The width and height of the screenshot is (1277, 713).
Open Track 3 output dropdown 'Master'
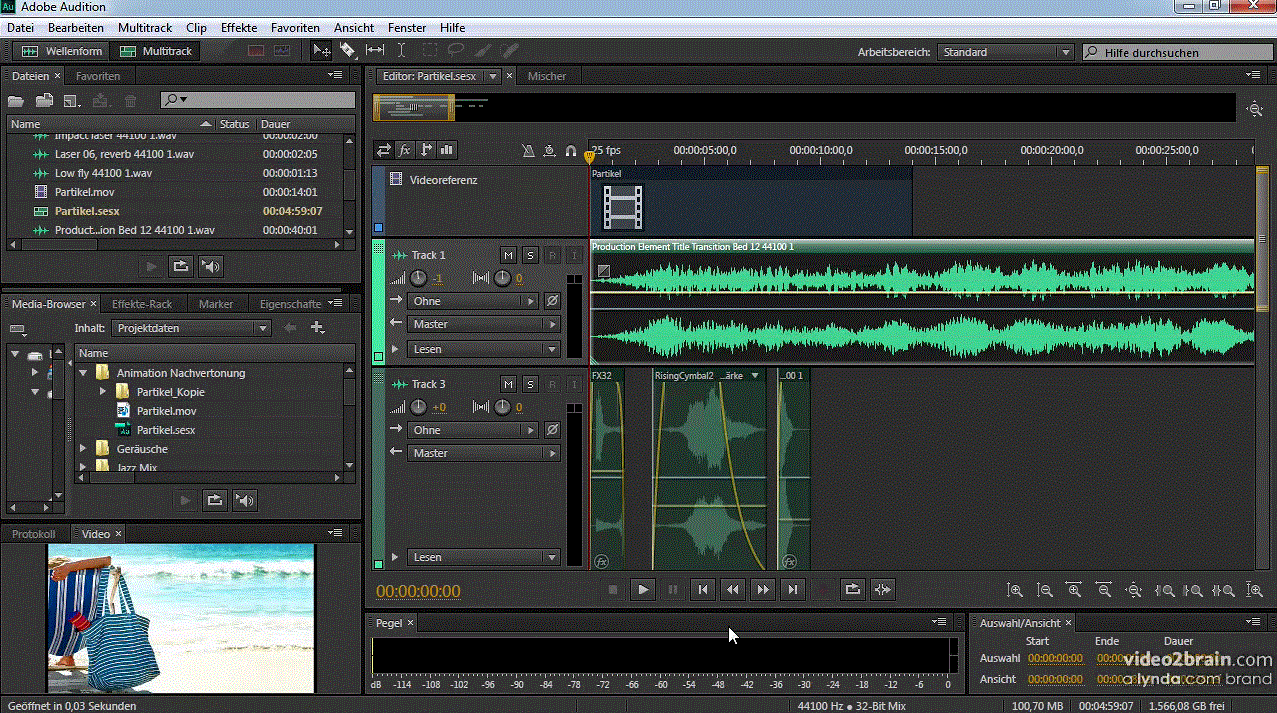pyautogui.click(x=483, y=453)
